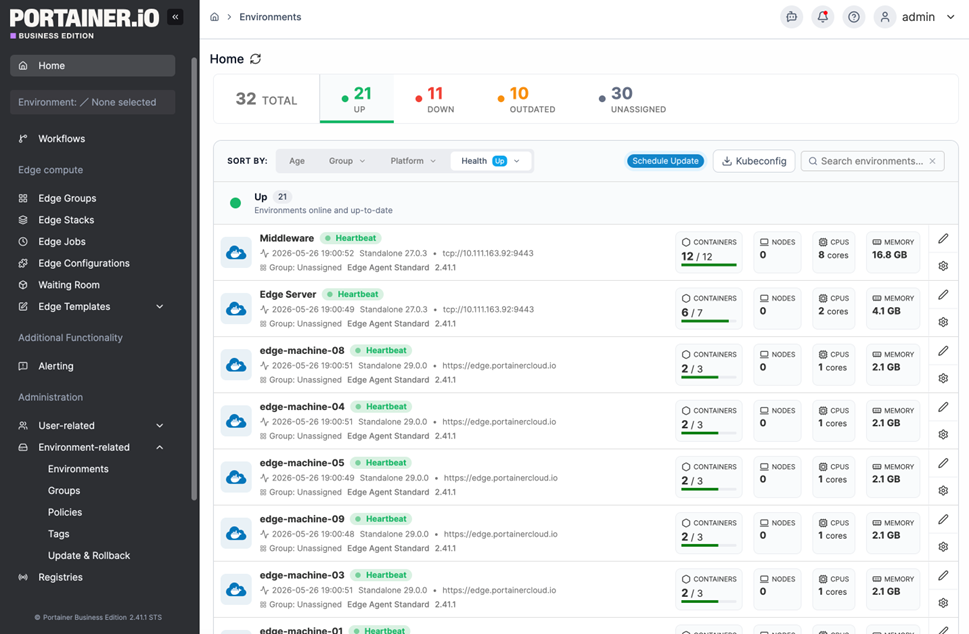Filter by 32 Total environments

[x=266, y=99]
